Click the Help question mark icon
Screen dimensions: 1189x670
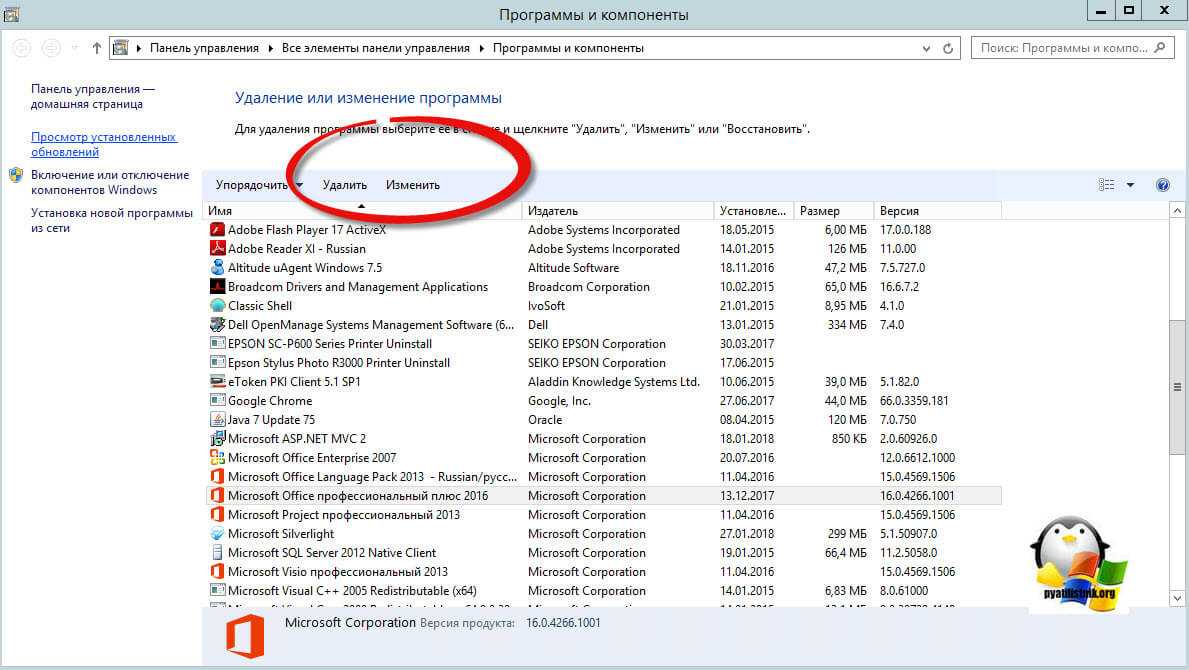(1162, 185)
